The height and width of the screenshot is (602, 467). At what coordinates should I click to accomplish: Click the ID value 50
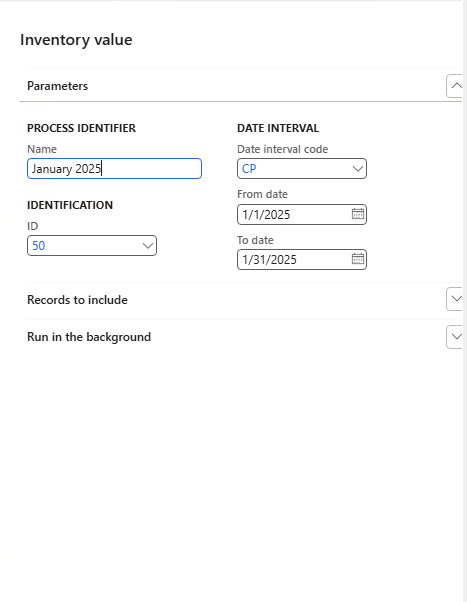point(39,246)
